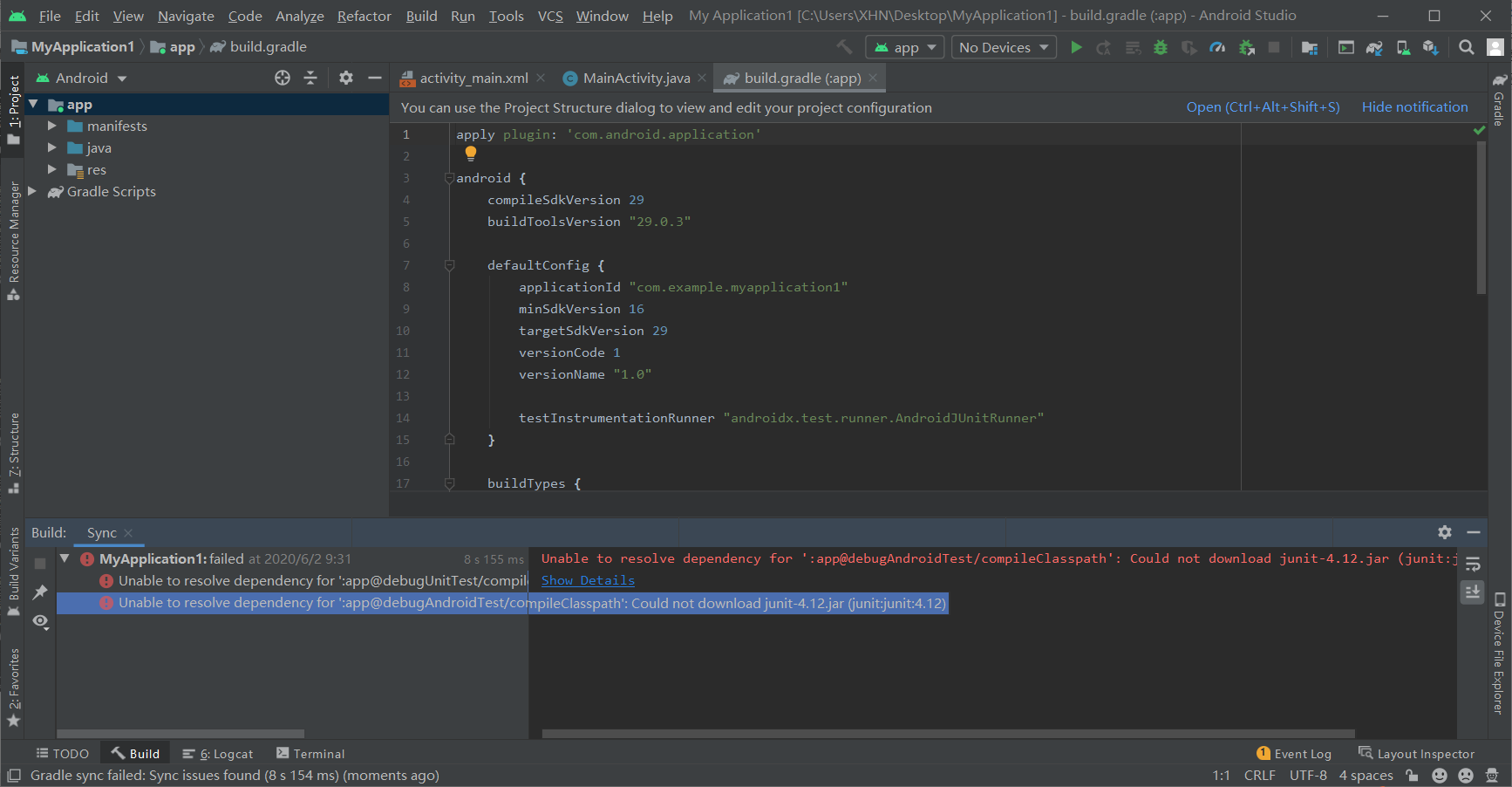Click the editor vertical scrollbar
The width and height of the screenshot is (1512, 787).
1481,218
